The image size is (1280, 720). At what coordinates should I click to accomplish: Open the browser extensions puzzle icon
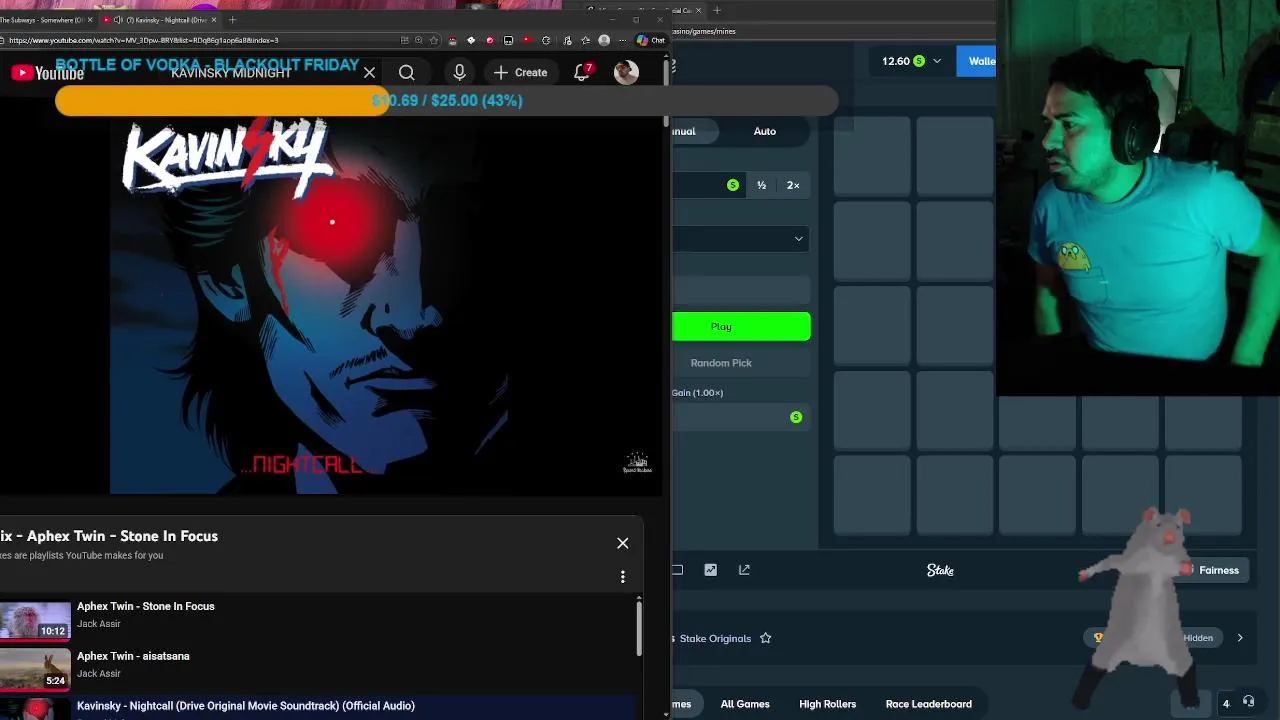pos(546,40)
